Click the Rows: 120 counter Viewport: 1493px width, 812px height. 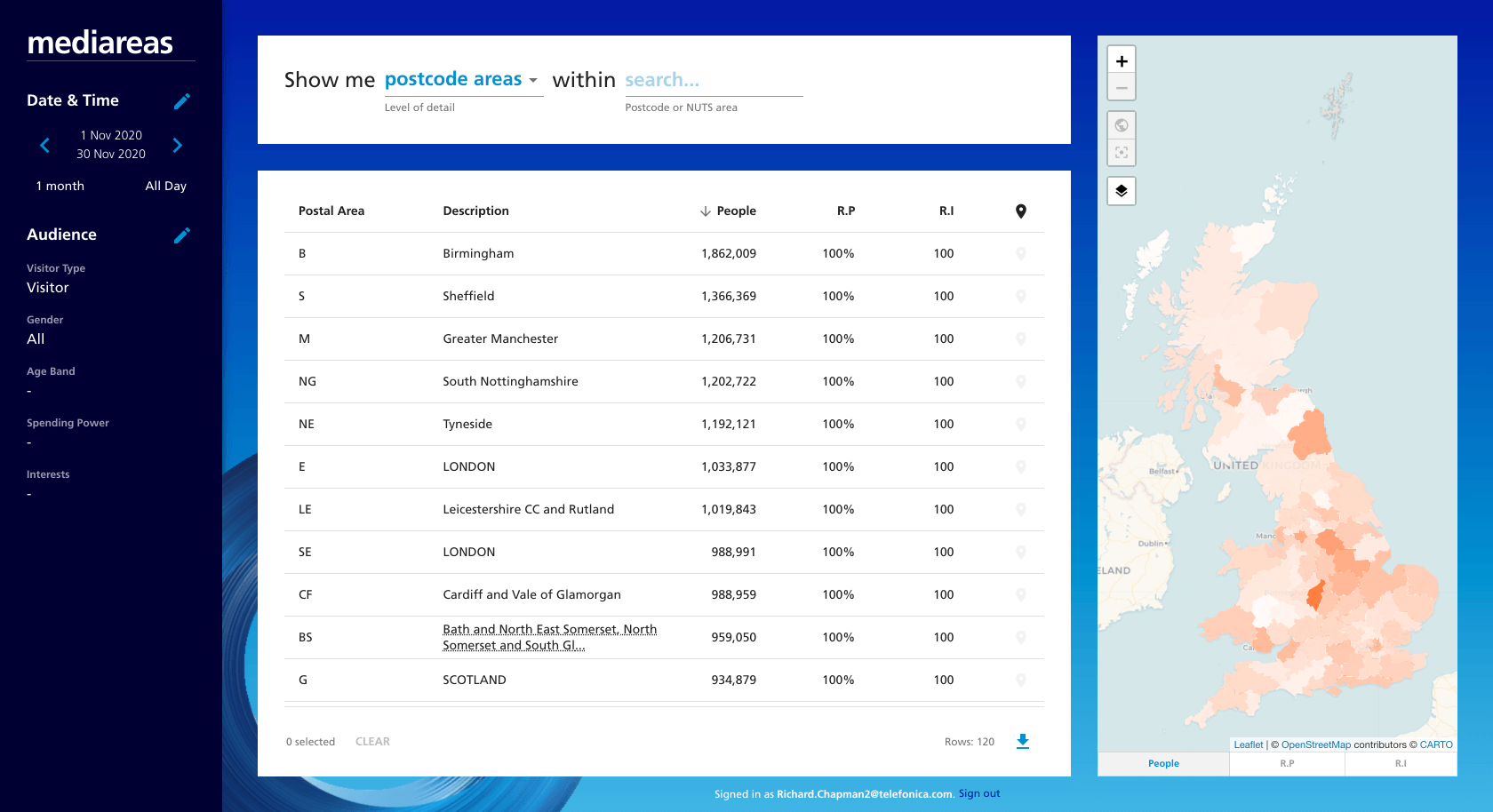click(970, 742)
